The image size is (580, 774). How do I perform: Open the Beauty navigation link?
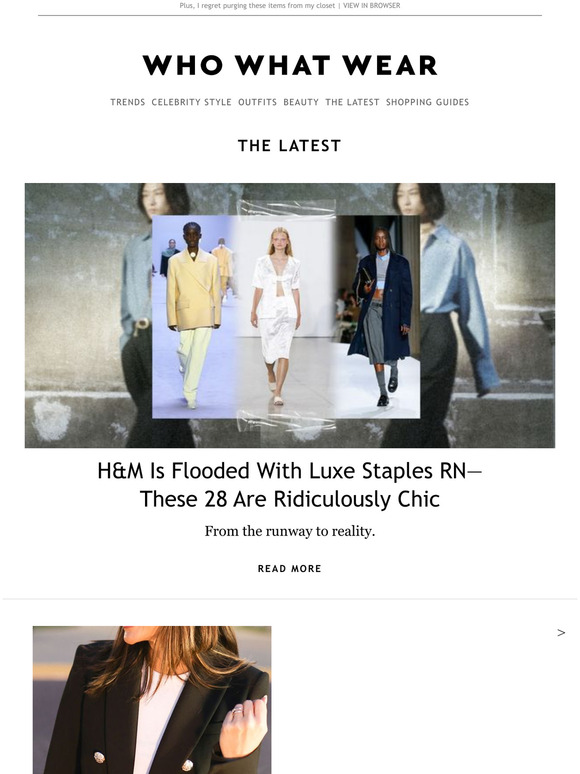point(301,102)
